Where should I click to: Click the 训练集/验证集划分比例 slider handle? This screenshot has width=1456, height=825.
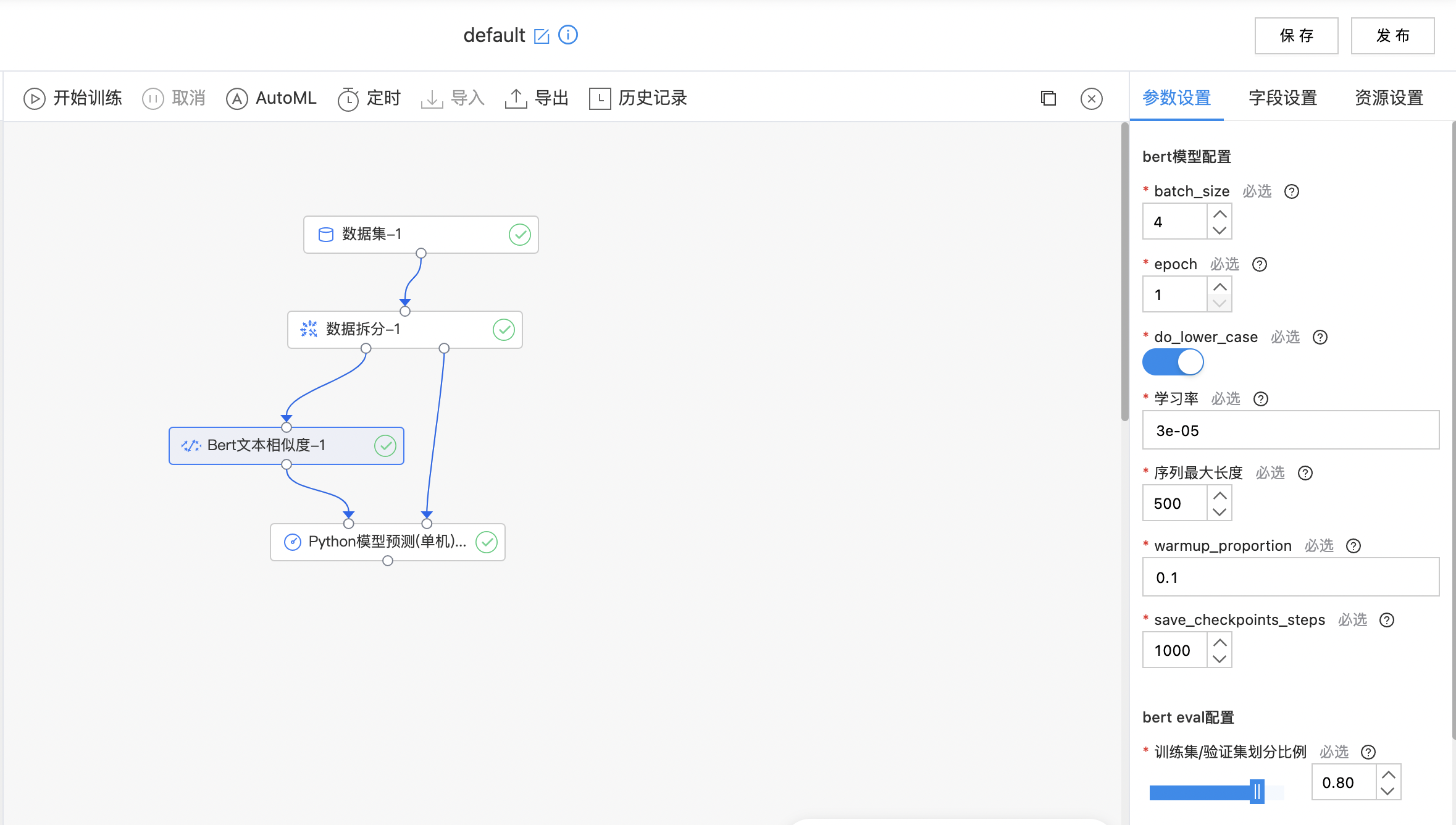[1257, 792]
